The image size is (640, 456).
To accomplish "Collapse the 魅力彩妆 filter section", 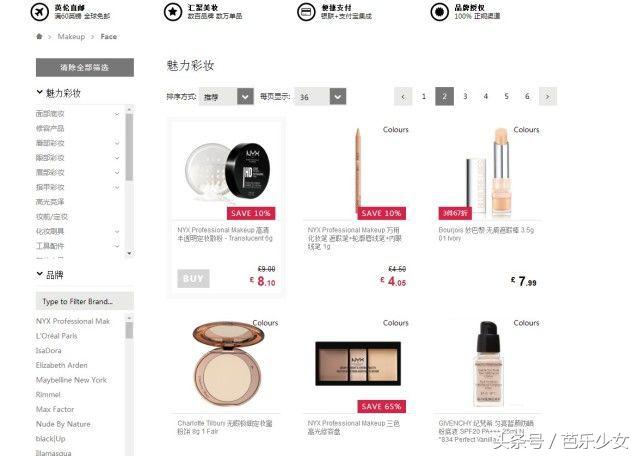I will coord(40,92).
